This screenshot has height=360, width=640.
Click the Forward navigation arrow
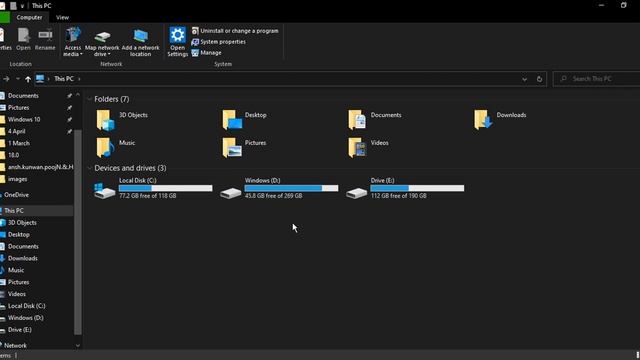point(6,79)
